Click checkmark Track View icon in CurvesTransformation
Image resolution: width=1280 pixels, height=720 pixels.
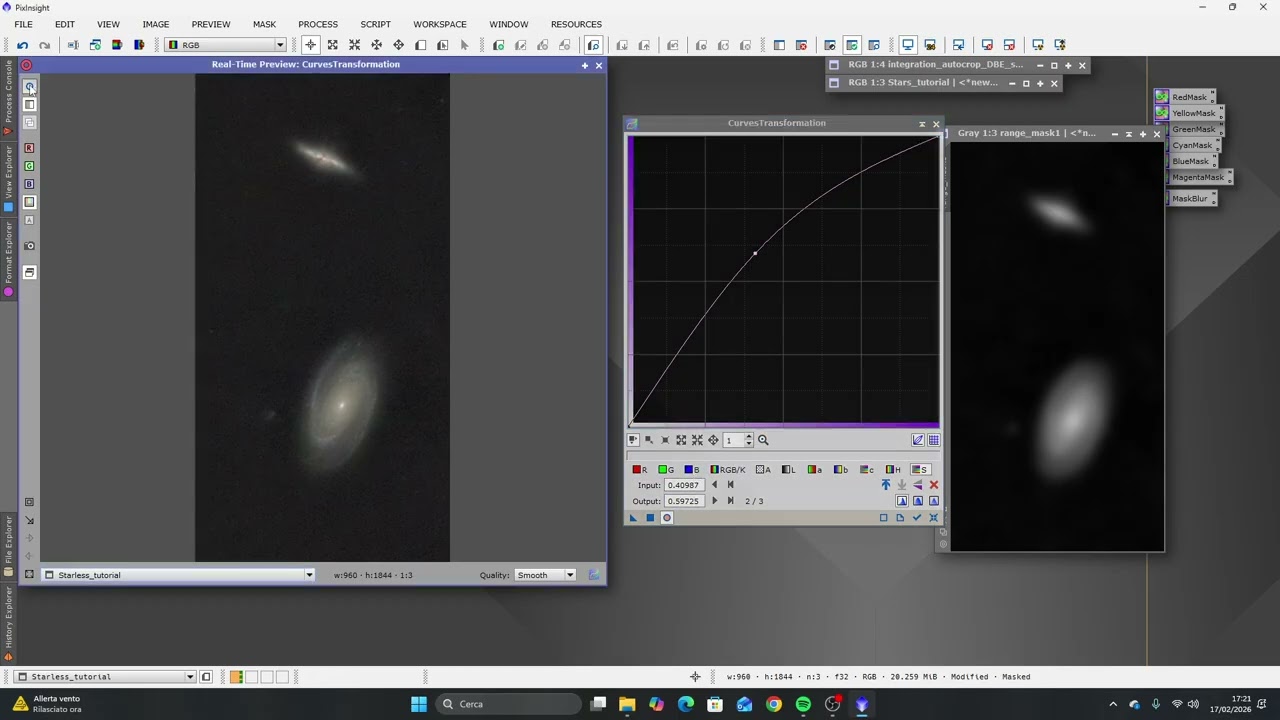pos(917,517)
